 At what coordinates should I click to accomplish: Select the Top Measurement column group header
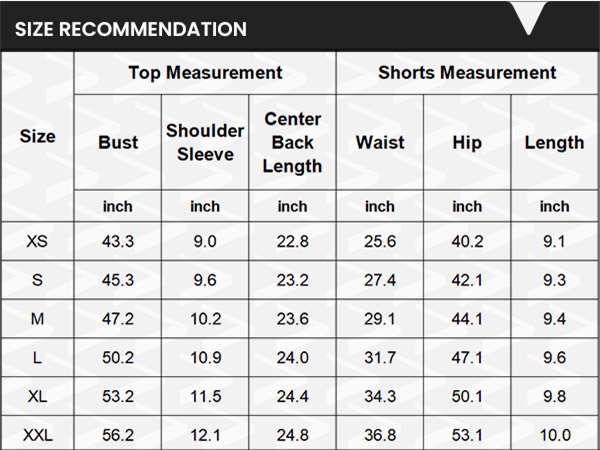click(205, 73)
